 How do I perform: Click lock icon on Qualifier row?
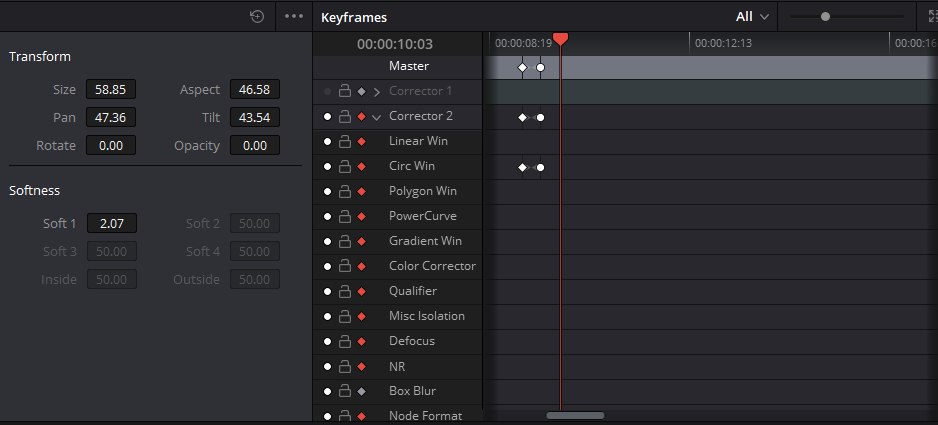pyautogui.click(x=344, y=291)
